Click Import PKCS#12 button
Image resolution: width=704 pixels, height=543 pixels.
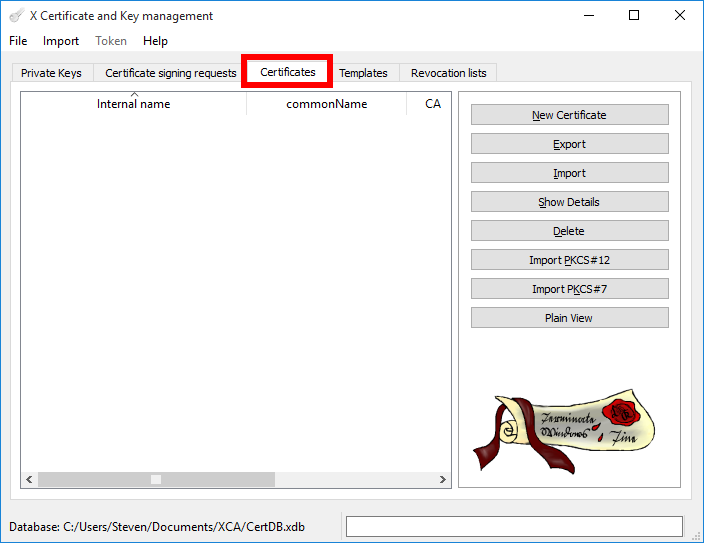point(569,260)
